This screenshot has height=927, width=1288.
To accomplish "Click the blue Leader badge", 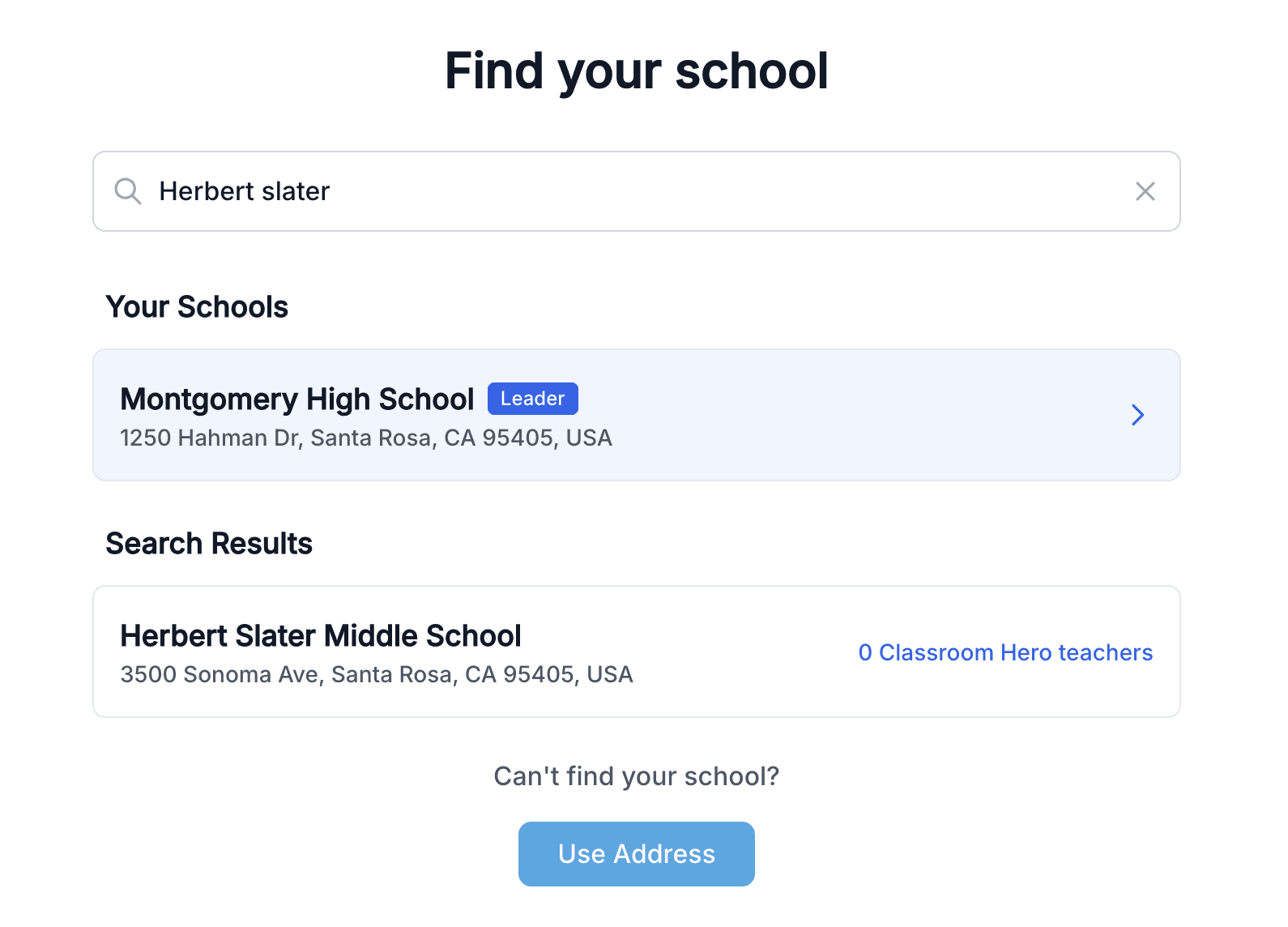I will coord(532,399).
